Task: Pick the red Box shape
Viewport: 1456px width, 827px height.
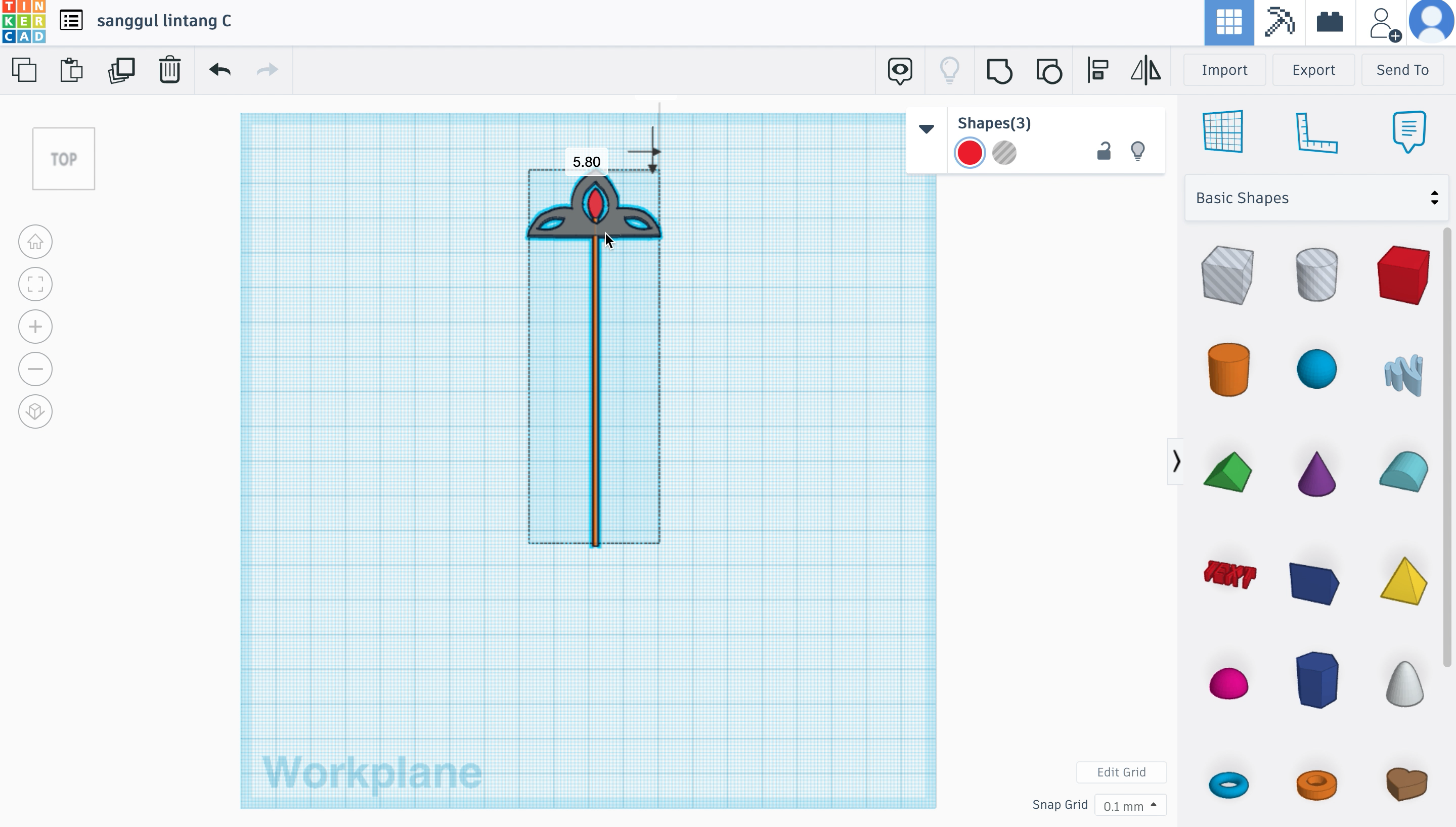Action: click(1403, 275)
